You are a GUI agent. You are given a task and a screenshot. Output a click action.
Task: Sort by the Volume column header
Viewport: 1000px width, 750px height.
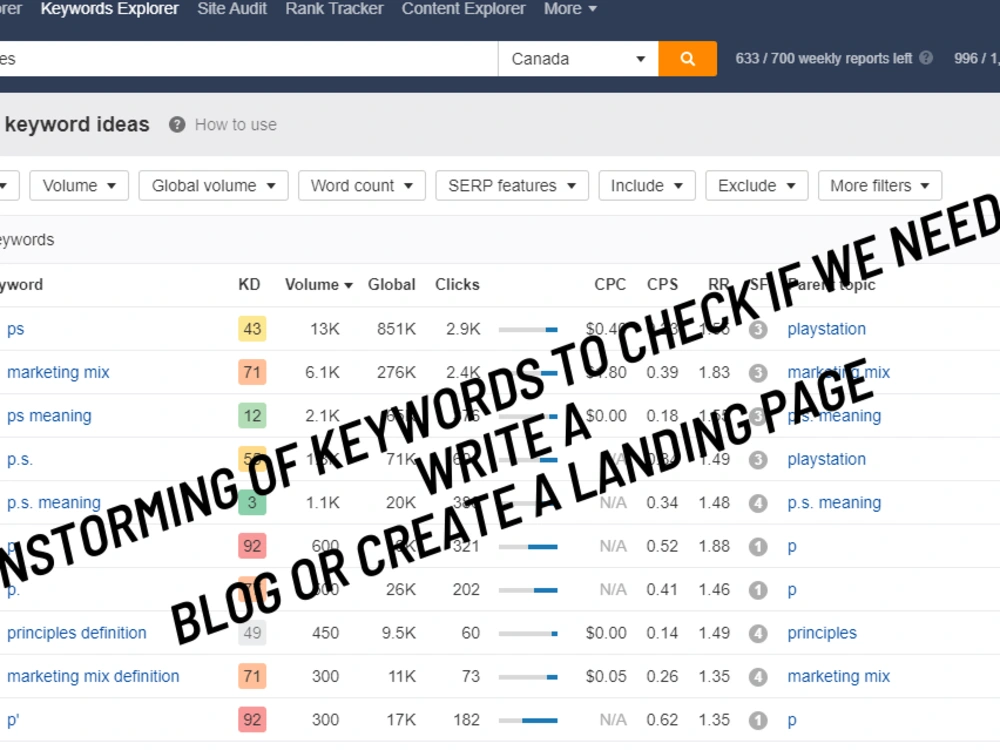click(x=318, y=284)
